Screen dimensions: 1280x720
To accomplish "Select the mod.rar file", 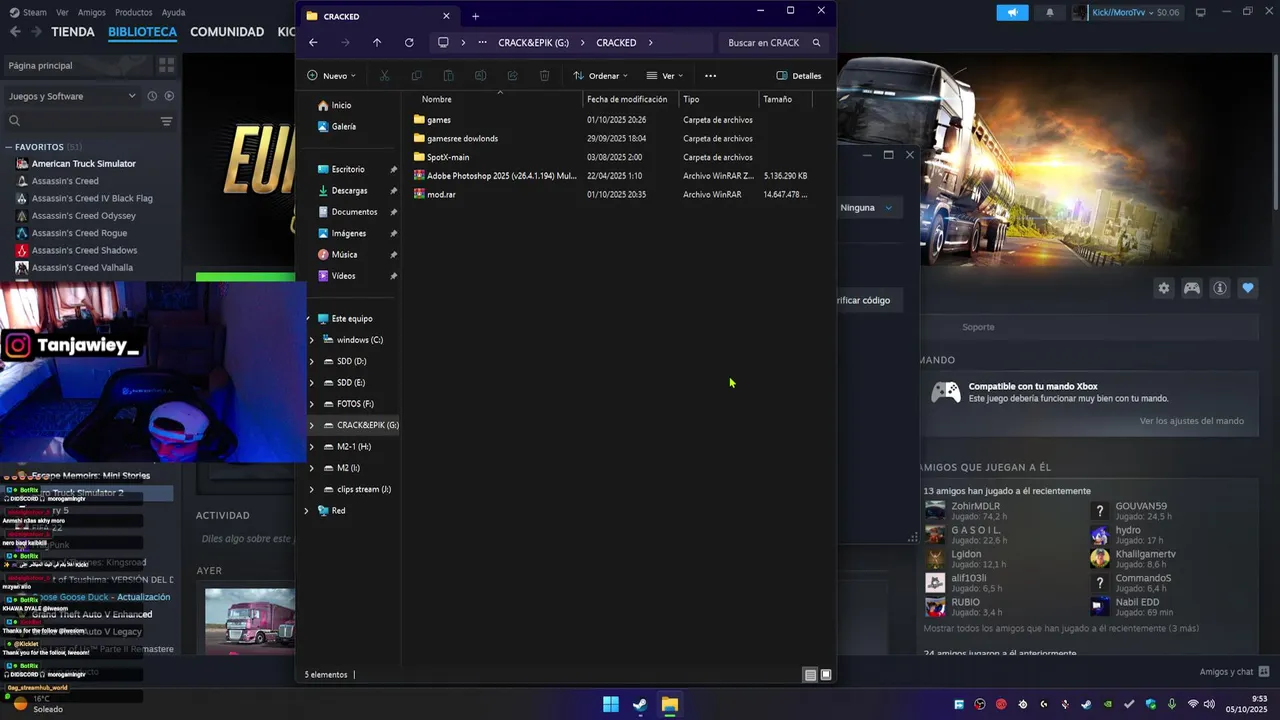I will (x=434, y=195).
